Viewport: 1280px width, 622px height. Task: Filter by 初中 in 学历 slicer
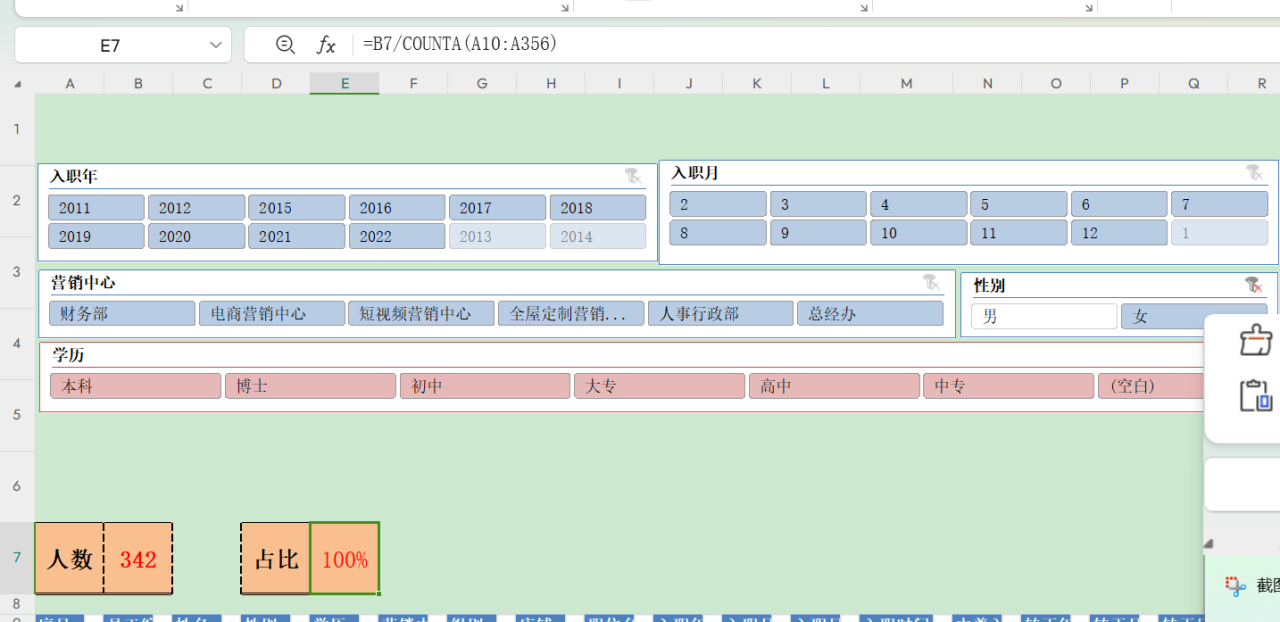[x=485, y=386]
